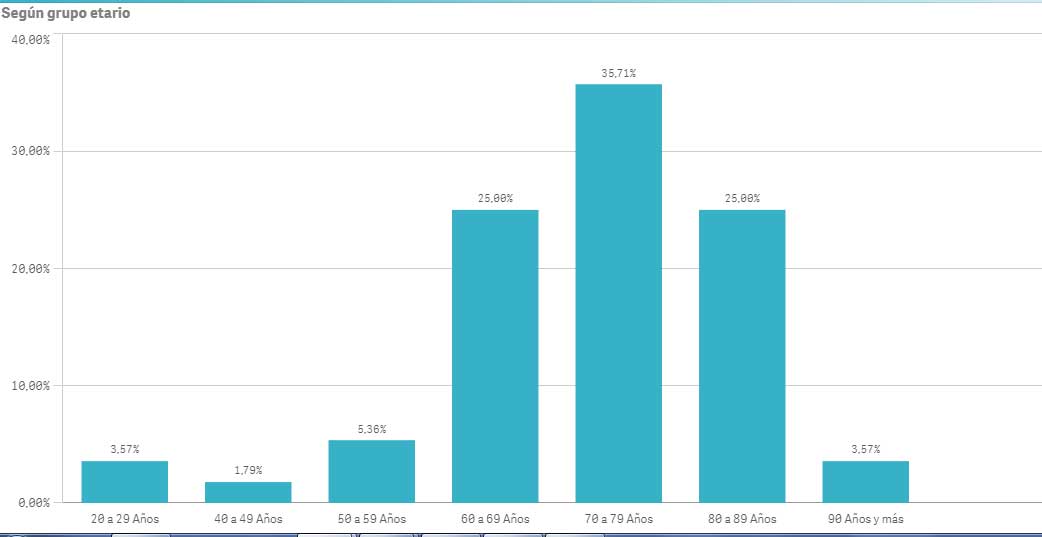This screenshot has width=1042, height=537.
Task: Click the '20 a 29 Años' axis label
Action: coord(125,519)
